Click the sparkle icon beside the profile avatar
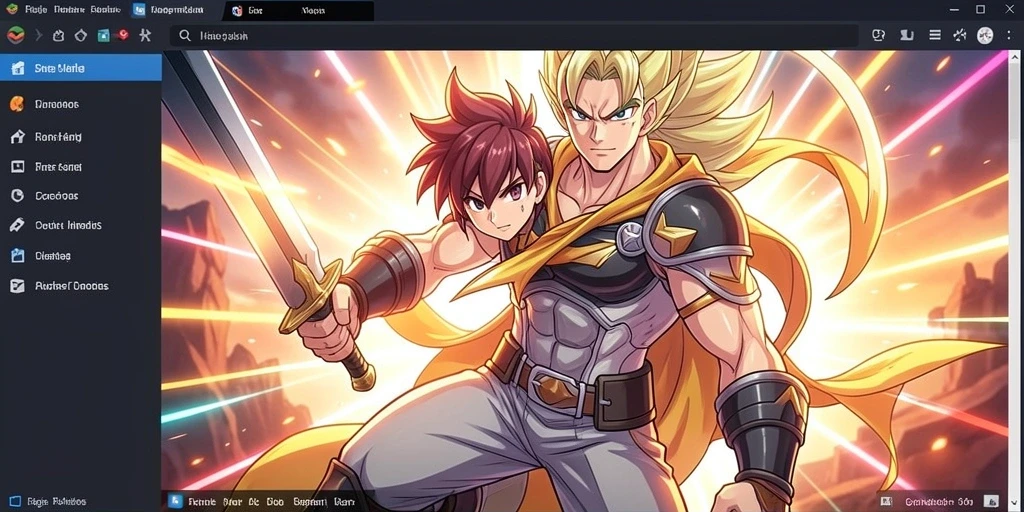Image resolution: width=1024 pixels, height=512 pixels. 959,35
